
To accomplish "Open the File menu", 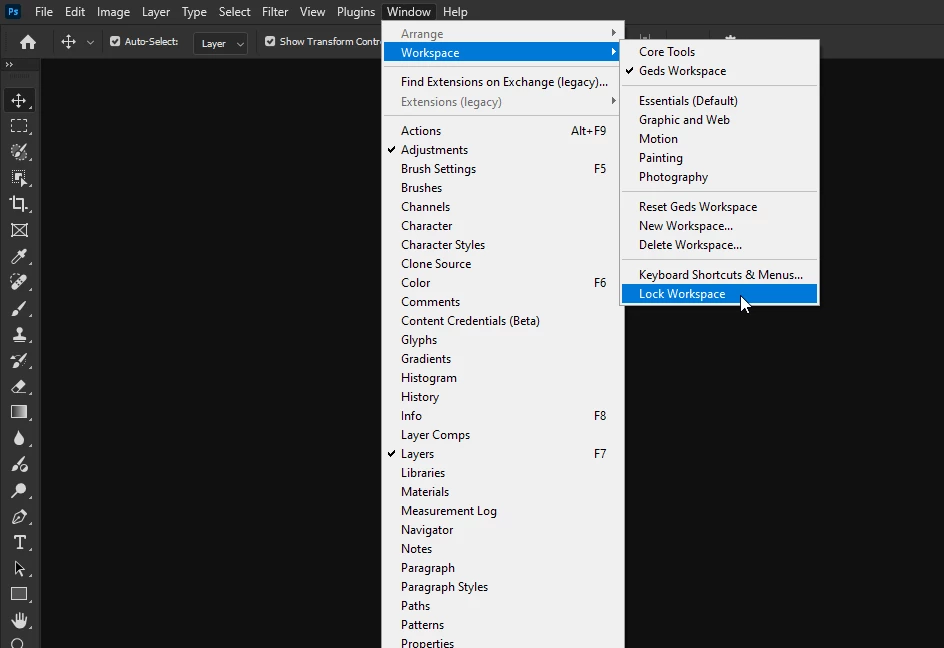I will [x=44, y=12].
